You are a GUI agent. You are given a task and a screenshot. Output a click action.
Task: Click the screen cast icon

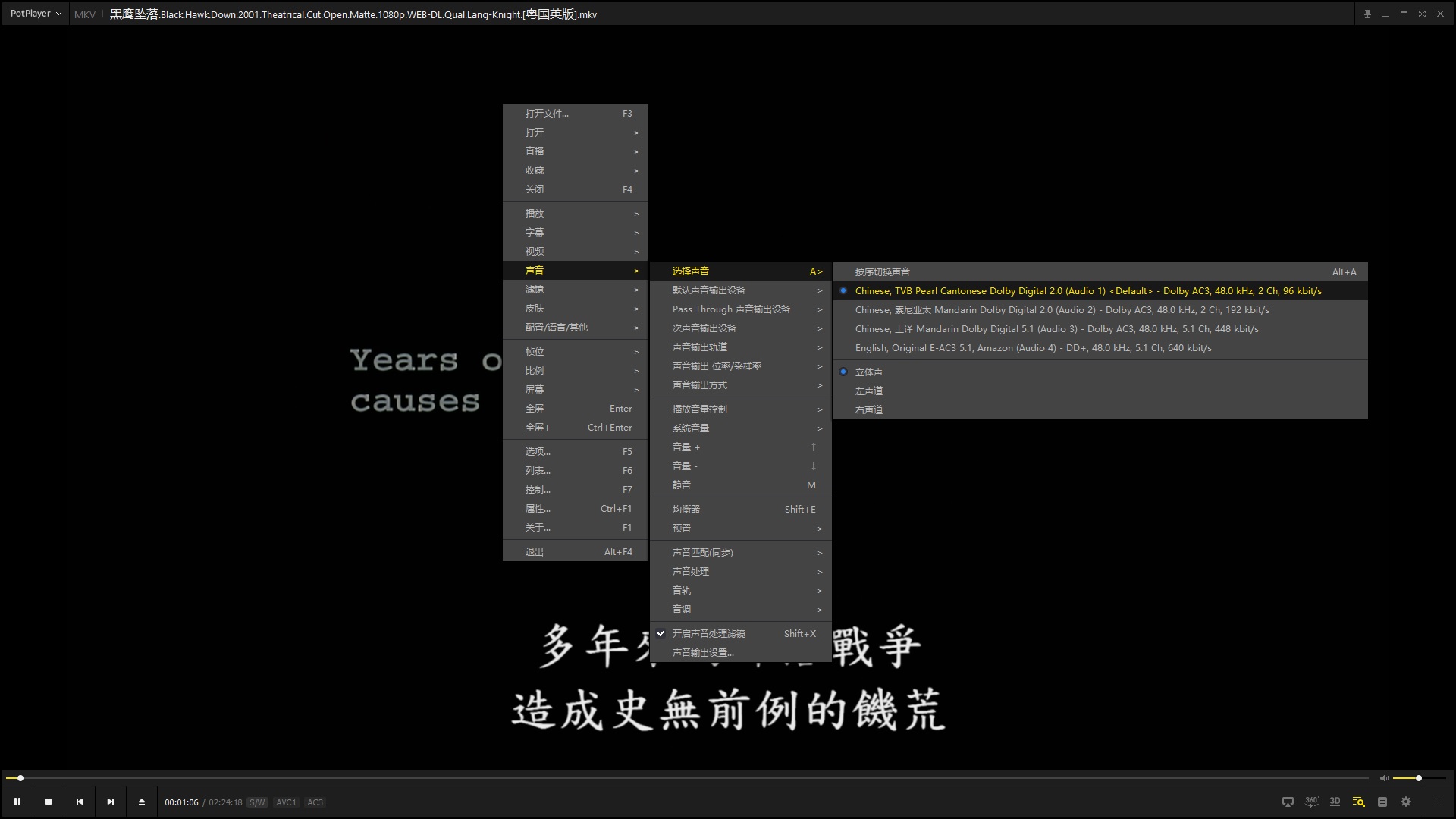1287,802
